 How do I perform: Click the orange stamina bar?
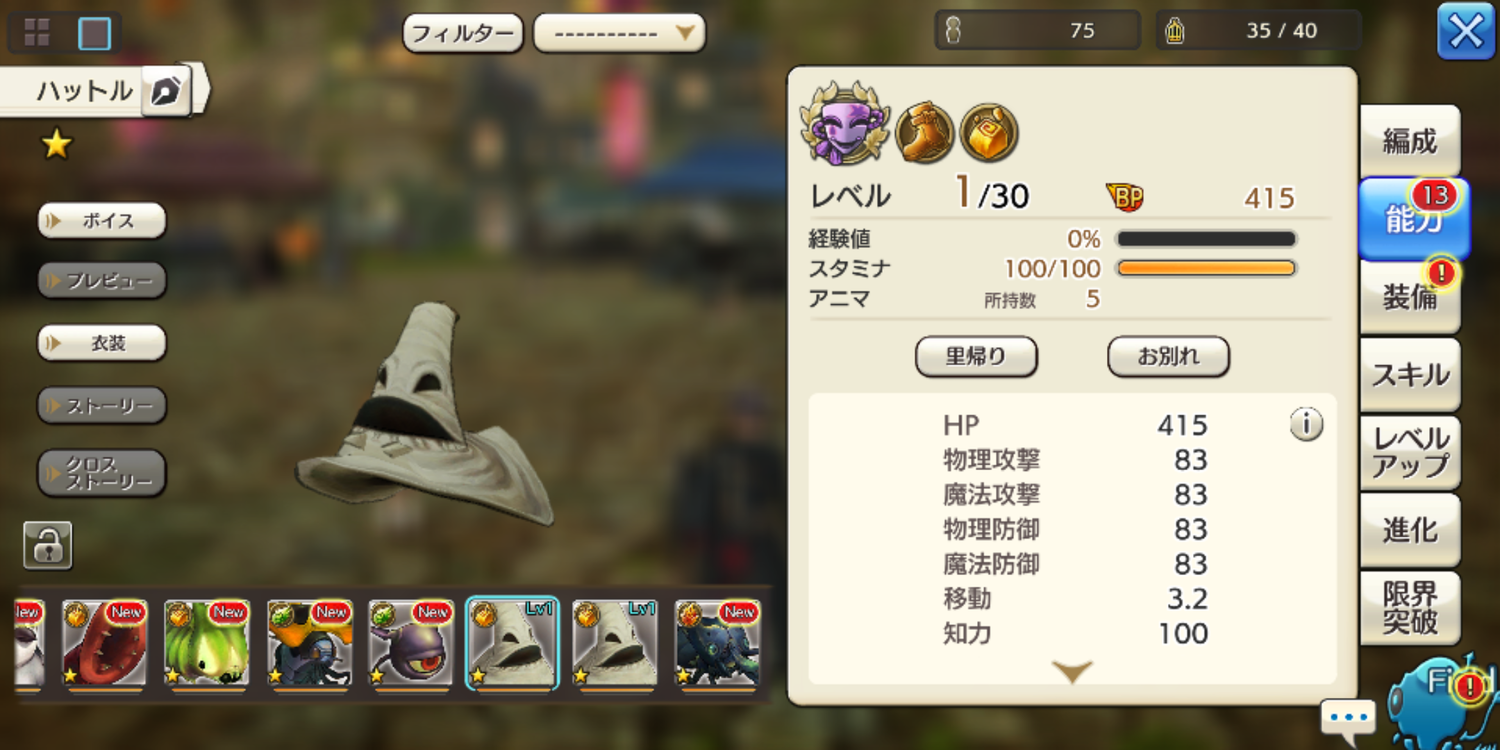coord(1206,269)
